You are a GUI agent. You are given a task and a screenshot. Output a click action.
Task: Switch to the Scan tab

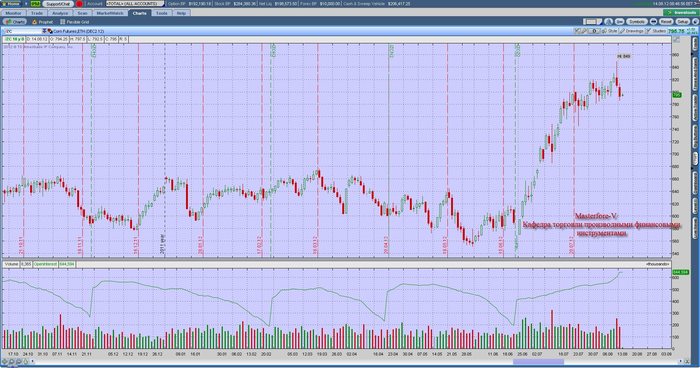83,13
